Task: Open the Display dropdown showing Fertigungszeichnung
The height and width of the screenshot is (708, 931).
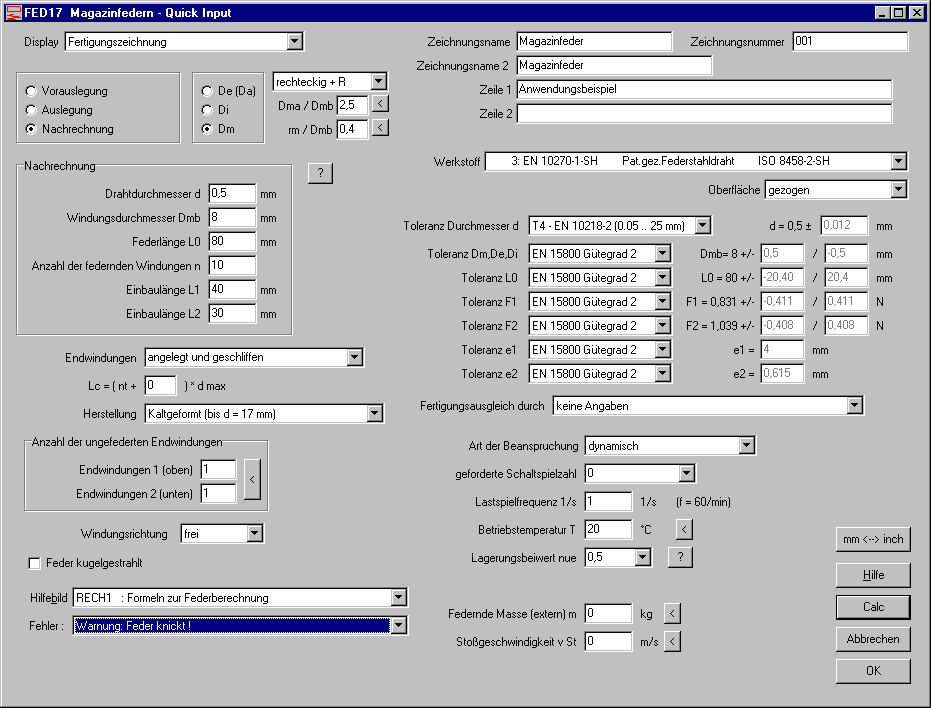Action: [x=294, y=42]
